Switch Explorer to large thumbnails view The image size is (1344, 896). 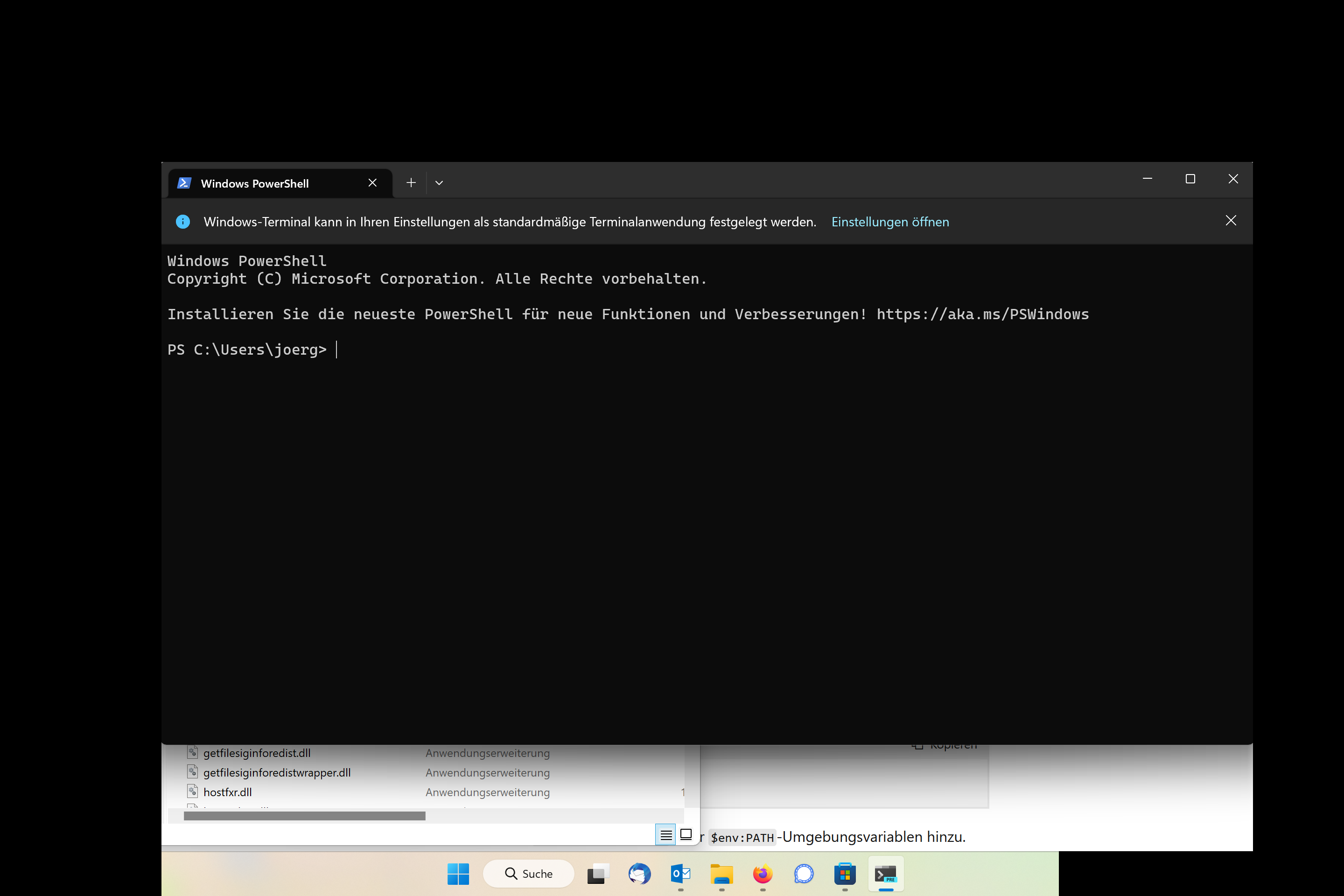(x=686, y=835)
